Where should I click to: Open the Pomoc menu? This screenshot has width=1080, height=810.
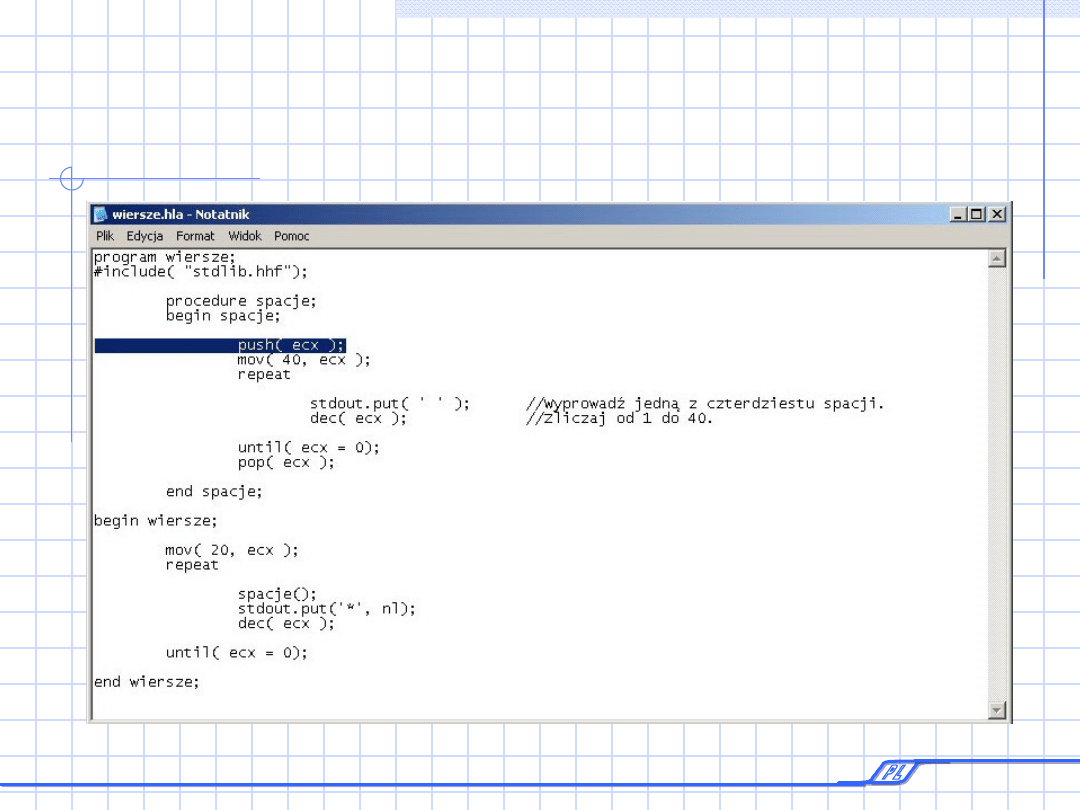[x=292, y=236]
